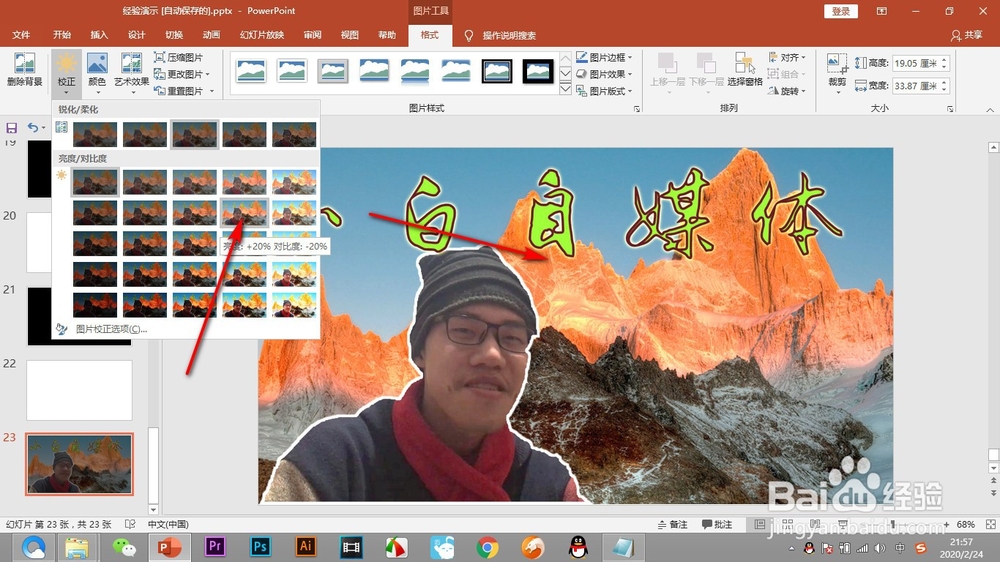This screenshot has height=562, width=1000.
Task: Click the spelling check icon in status bar
Action: [x=130, y=524]
